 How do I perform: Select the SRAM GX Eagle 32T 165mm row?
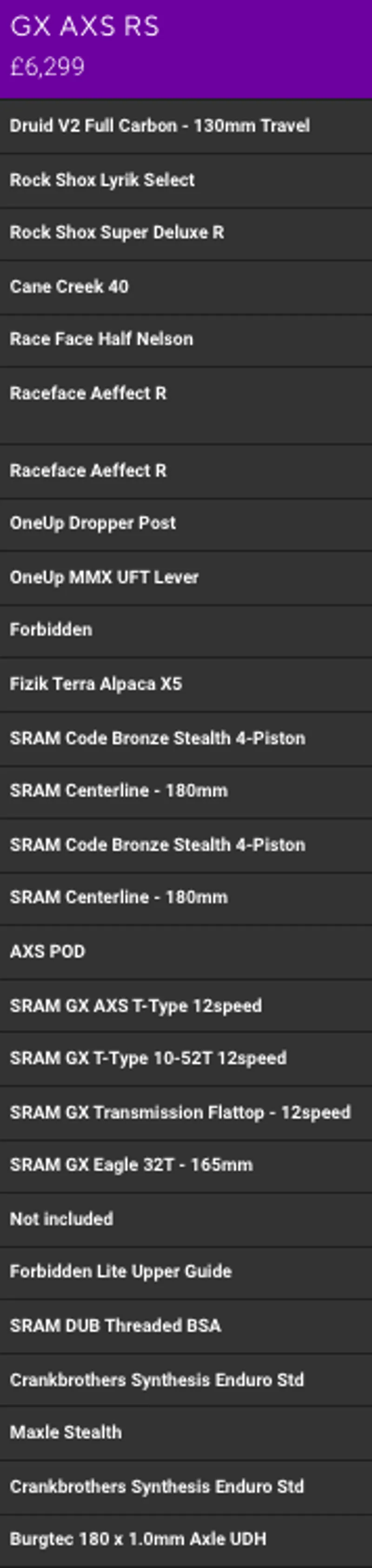click(131, 1165)
